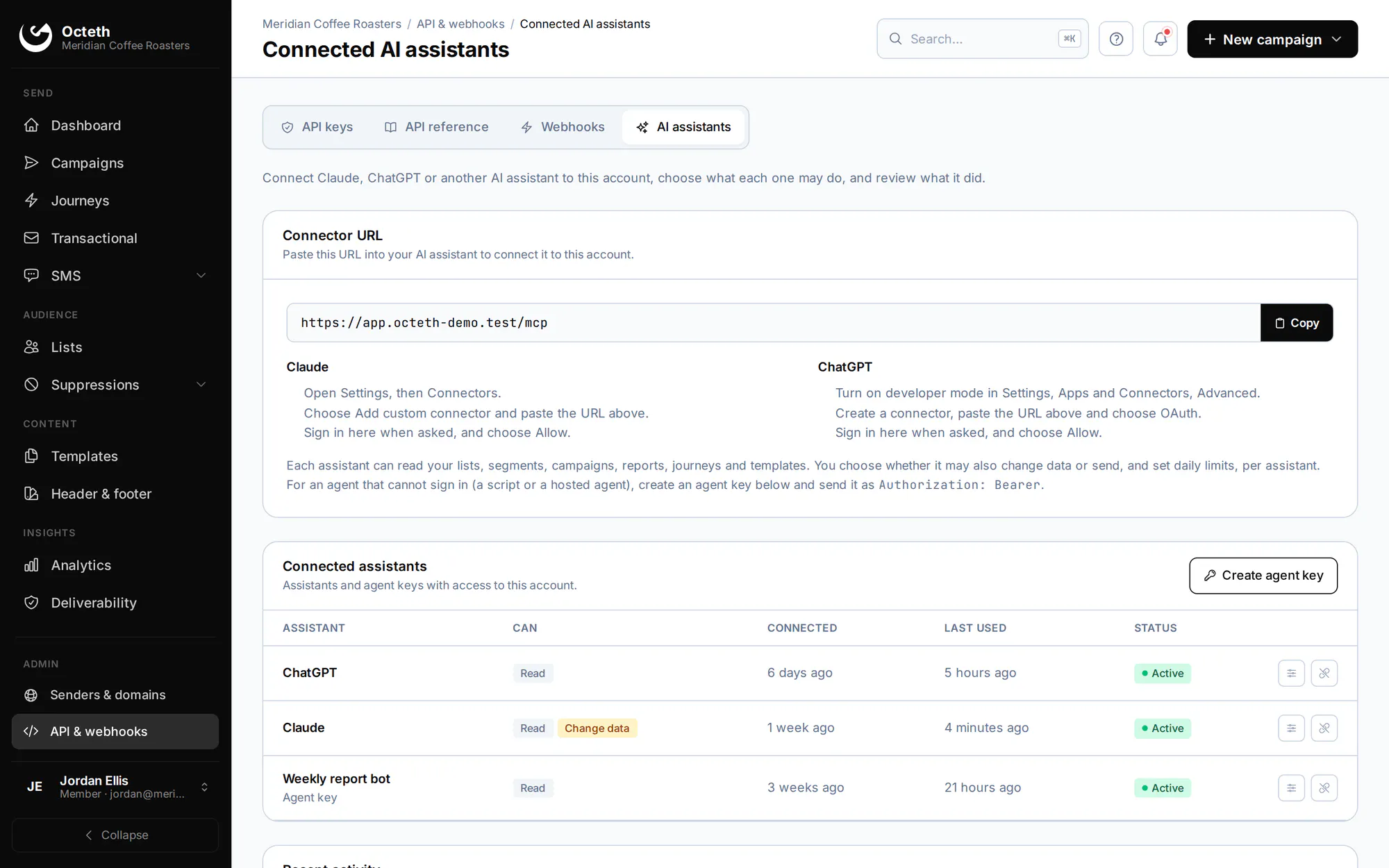This screenshot has width=1389, height=868.
Task: Expand the Suppressions sidebar section
Action: pos(115,385)
